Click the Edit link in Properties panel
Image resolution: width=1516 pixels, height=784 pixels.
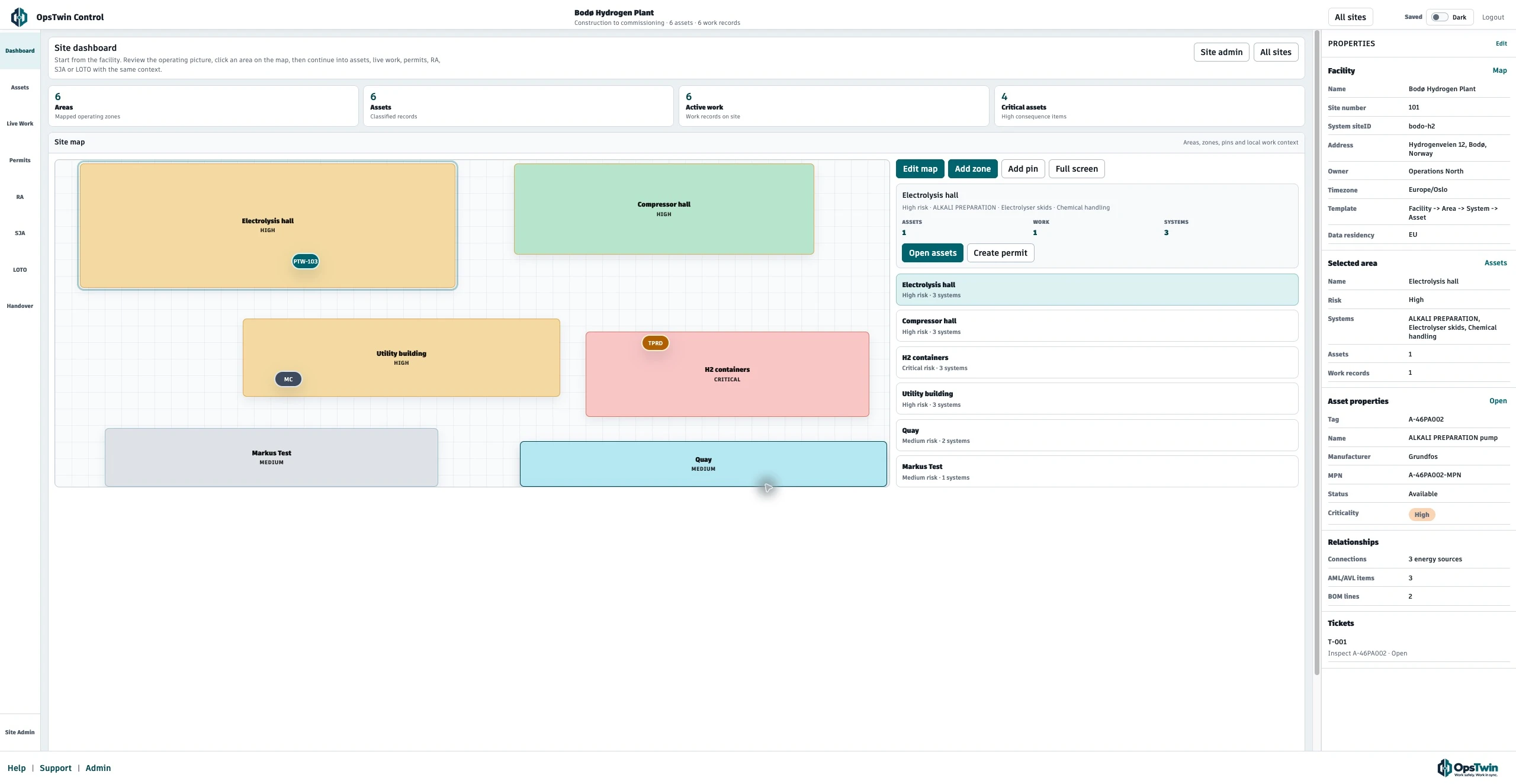(1501, 44)
